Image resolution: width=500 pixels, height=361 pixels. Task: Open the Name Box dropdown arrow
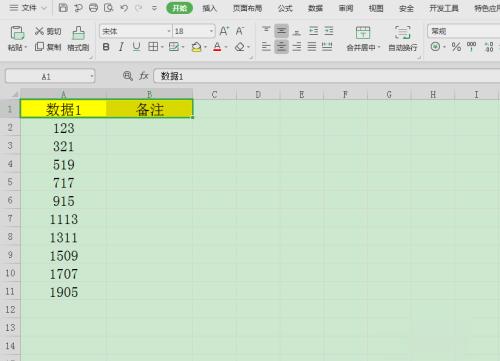(91, 77)
